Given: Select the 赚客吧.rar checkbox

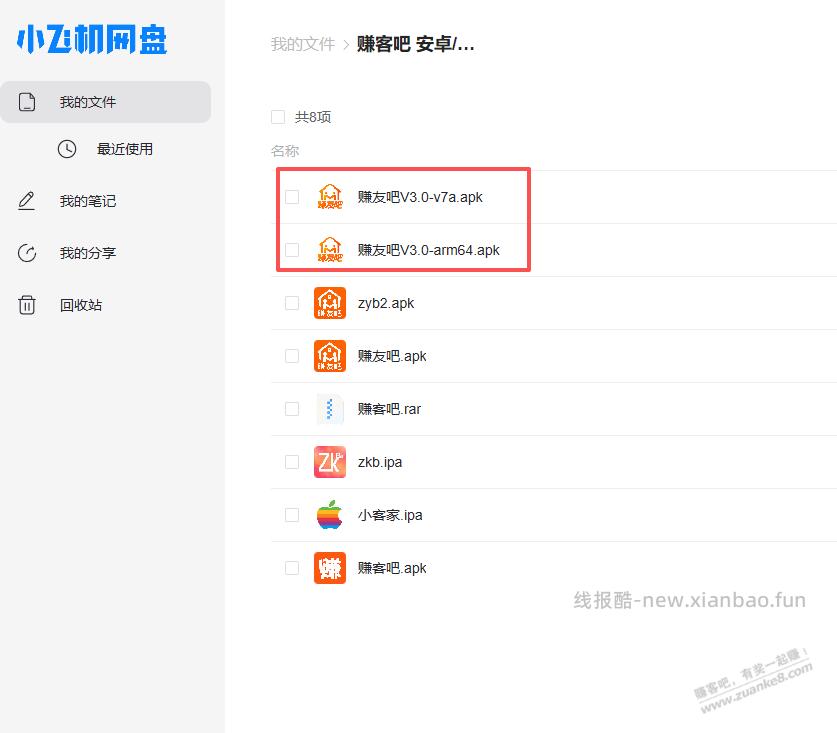Looking at the screenshot, I should pyautogui.click(x=292, y=409).
